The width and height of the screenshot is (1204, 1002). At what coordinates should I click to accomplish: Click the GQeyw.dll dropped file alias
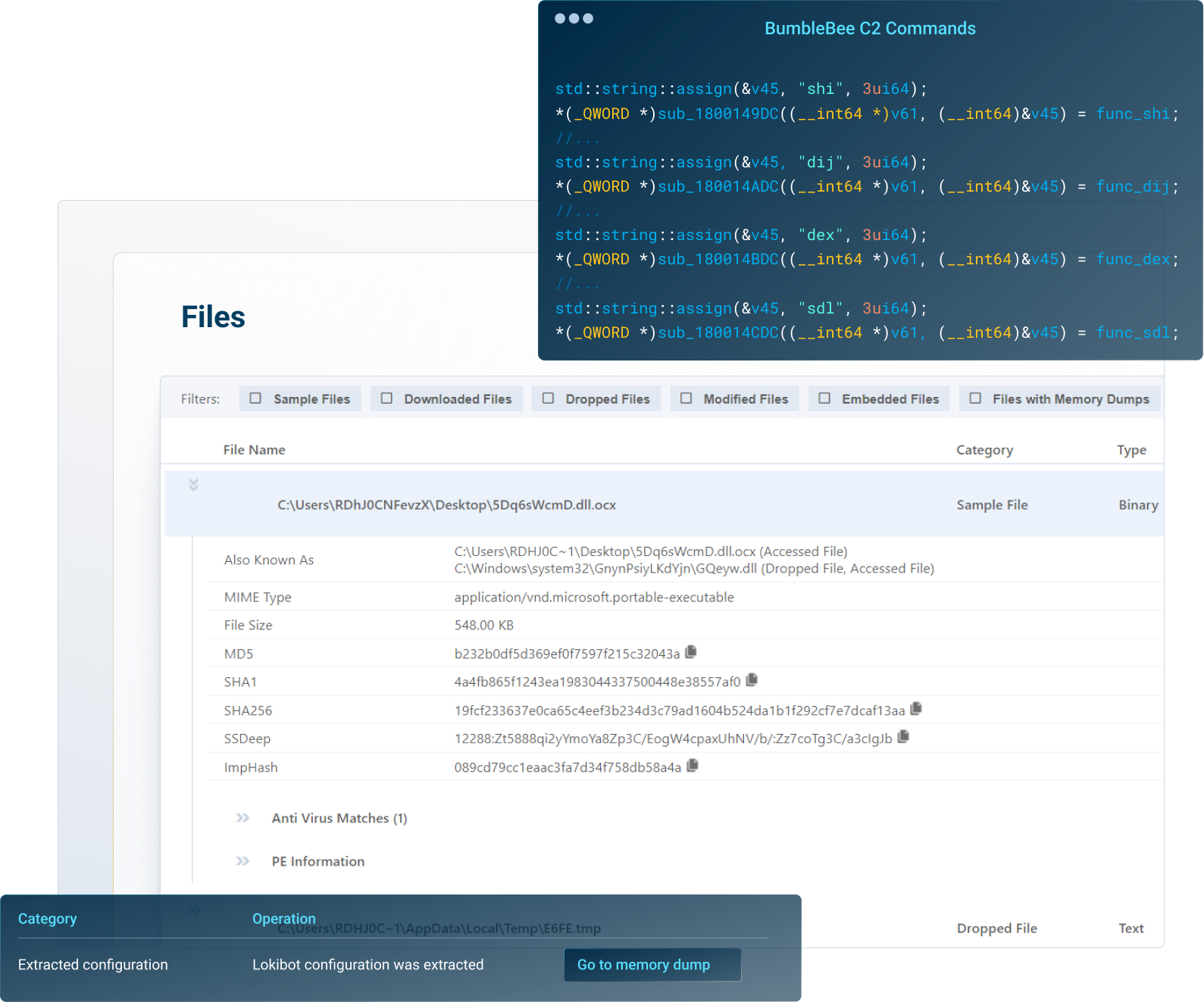[x=694, y=569]
